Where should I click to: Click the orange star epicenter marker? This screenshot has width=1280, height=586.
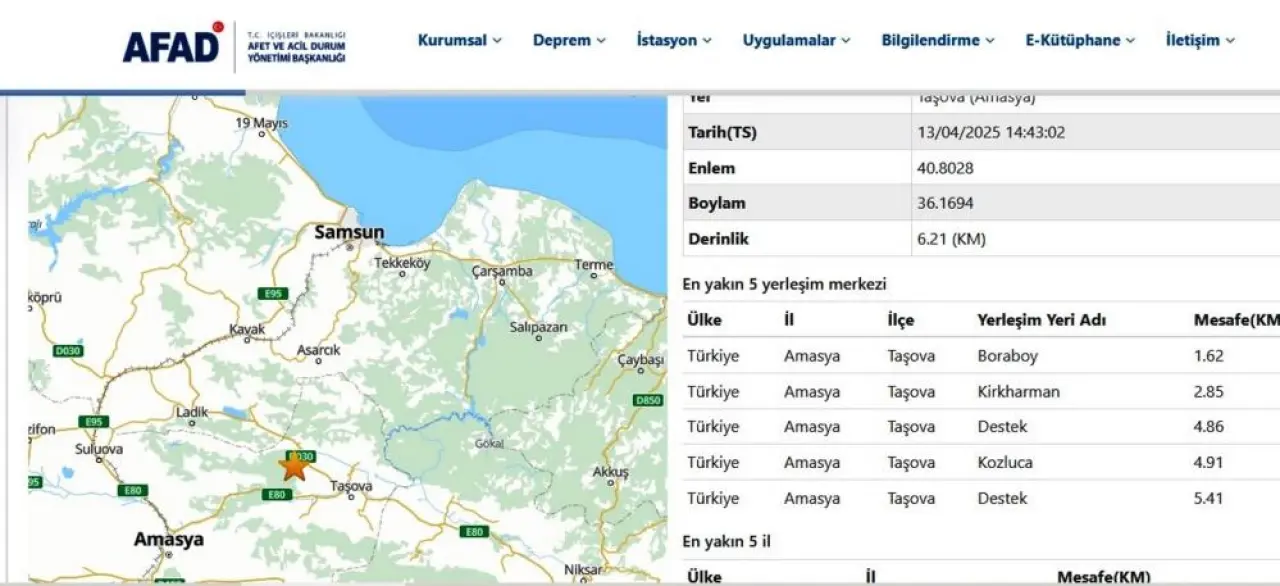[294, 466]
